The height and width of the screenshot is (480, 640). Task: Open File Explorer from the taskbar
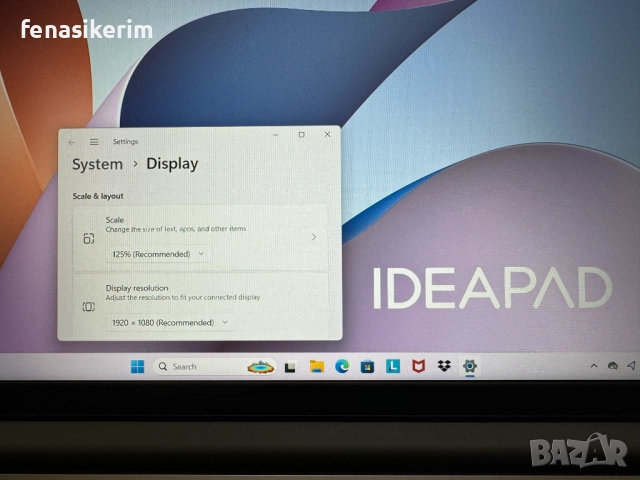[x=316, y=367]
